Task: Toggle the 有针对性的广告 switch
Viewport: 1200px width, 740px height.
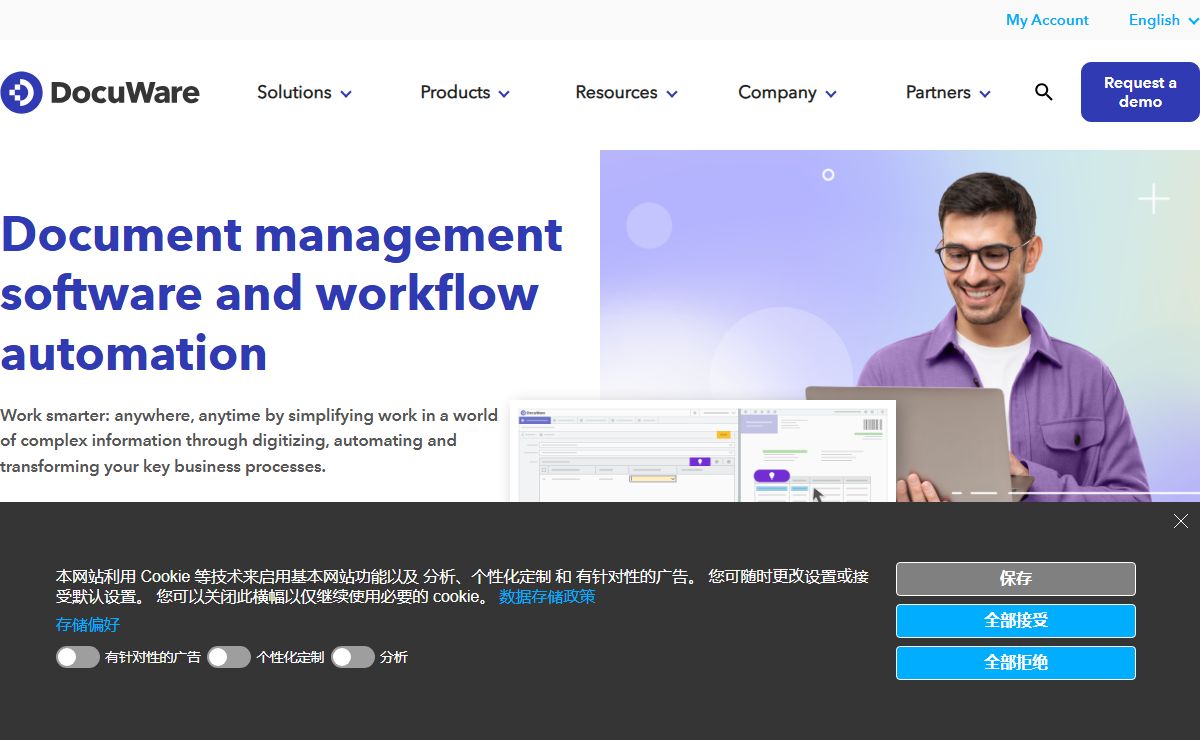Action: [x=78, y=657]
